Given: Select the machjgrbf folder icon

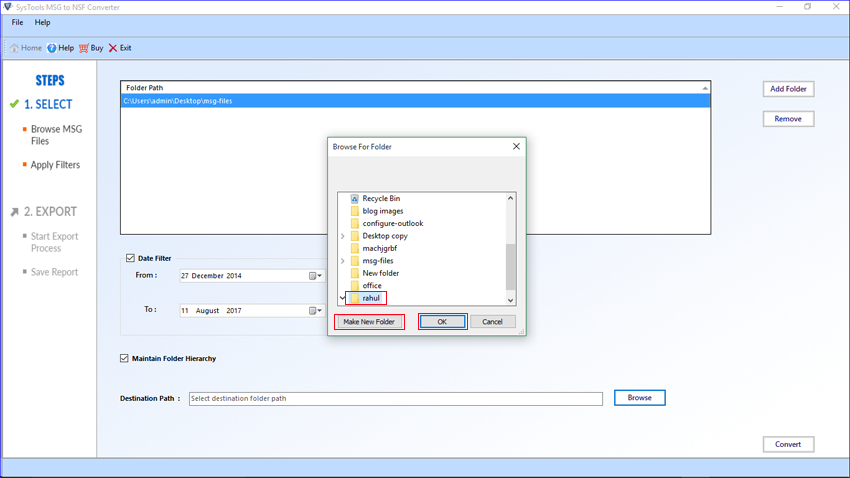Looking at the screenshot, I should click(355, 249).
